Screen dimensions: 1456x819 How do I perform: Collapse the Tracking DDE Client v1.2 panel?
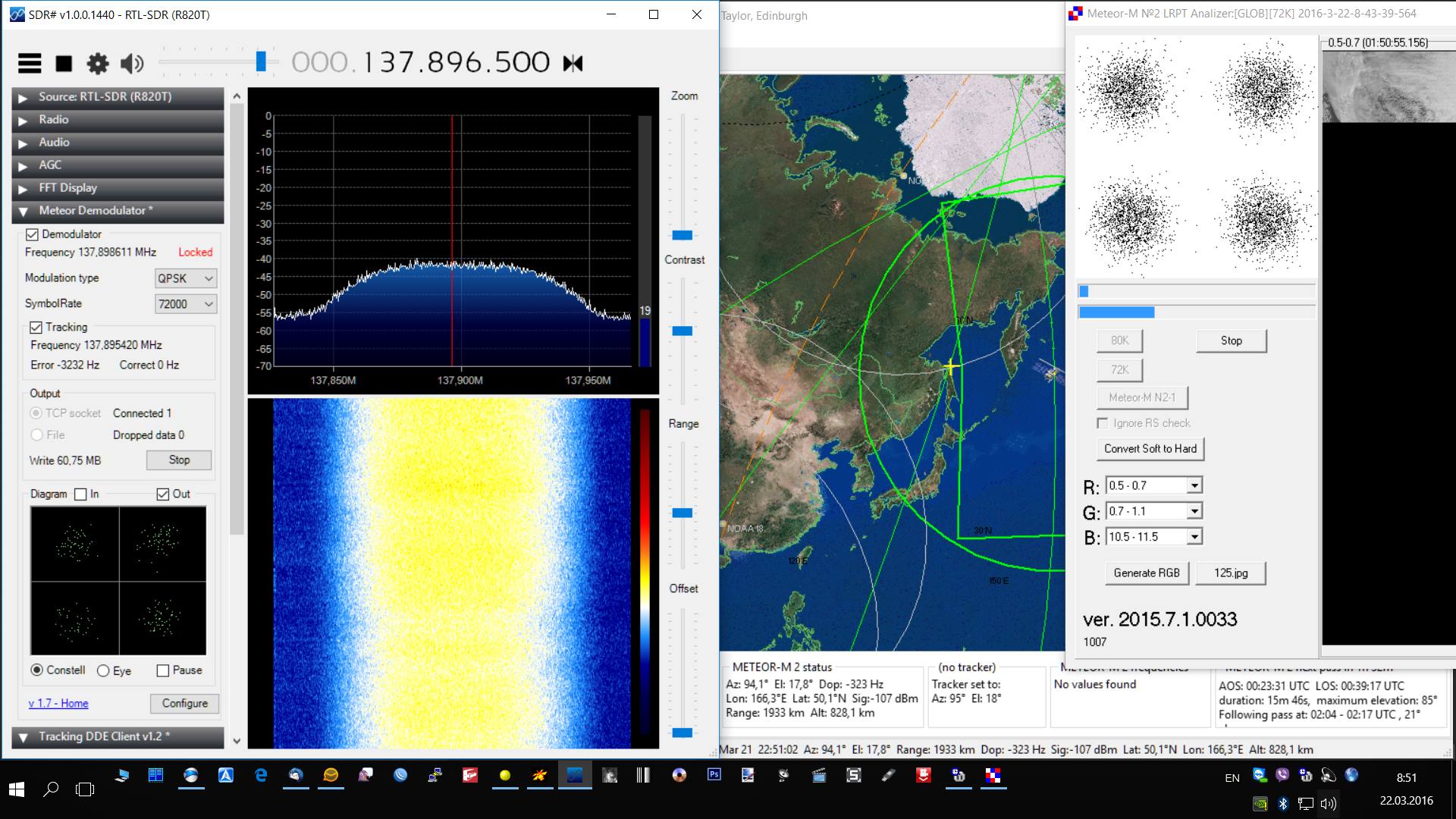[x=118, y=736]
